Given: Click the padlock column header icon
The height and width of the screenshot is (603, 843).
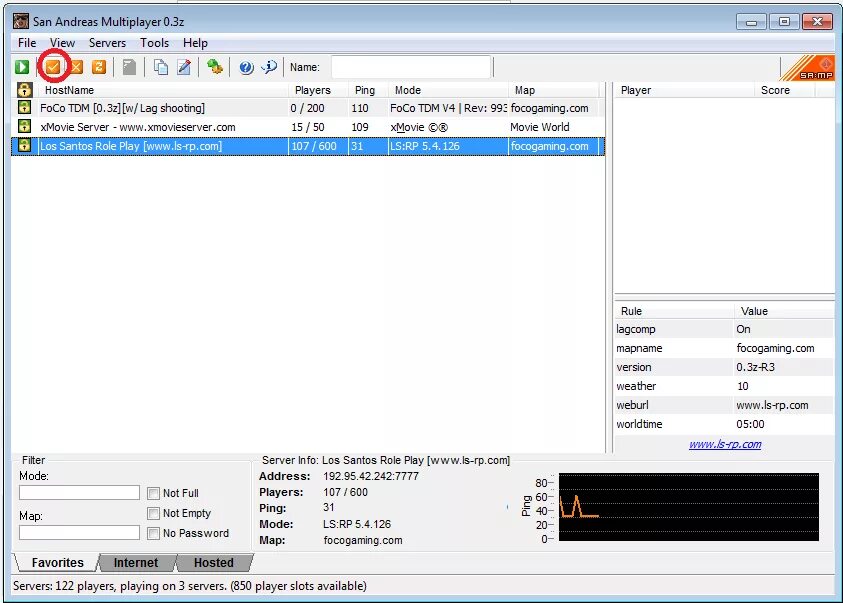Looking at the screenshot, I should coord(24,90).
